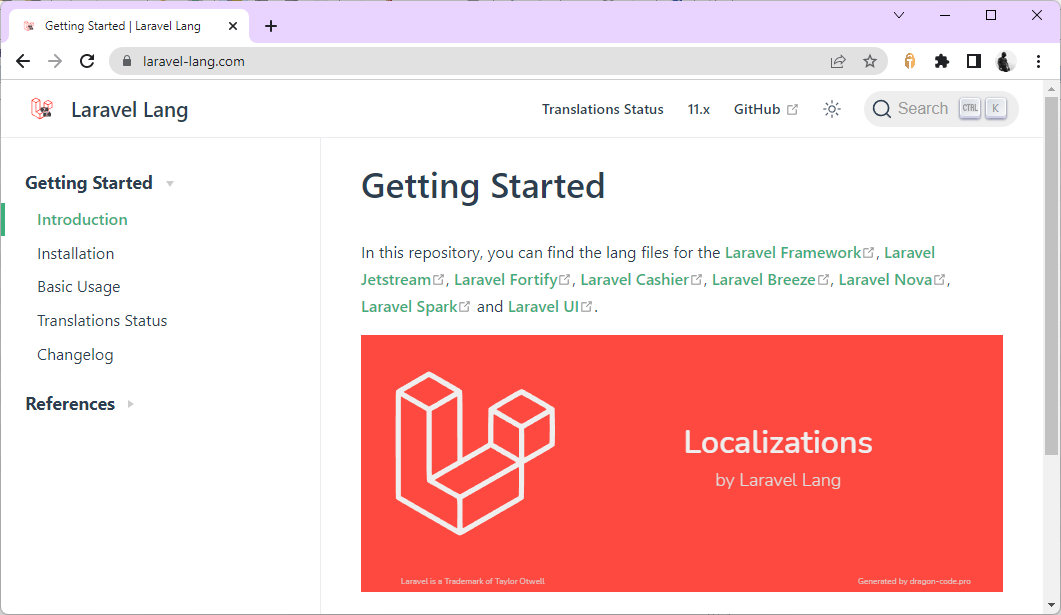Open the Laravel UI link
Screen dimensions: 1061x615
pos(549,306)
